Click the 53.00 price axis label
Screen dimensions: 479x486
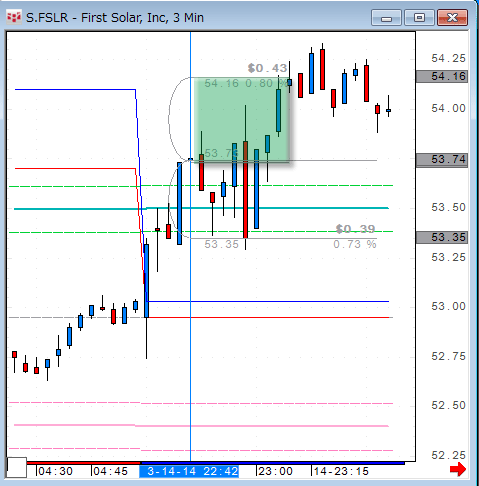448,306
